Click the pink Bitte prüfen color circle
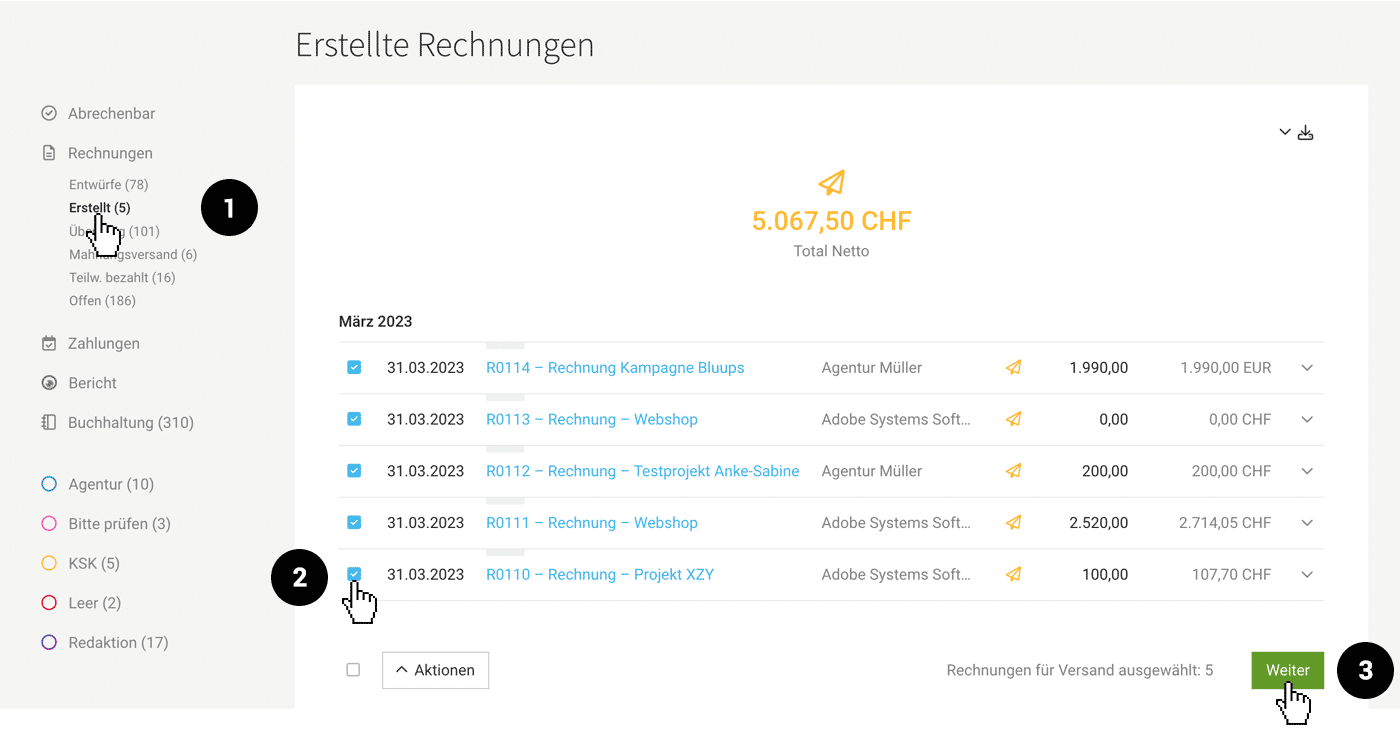This screenshot has width=1400, height=742. tap(48, 523)
